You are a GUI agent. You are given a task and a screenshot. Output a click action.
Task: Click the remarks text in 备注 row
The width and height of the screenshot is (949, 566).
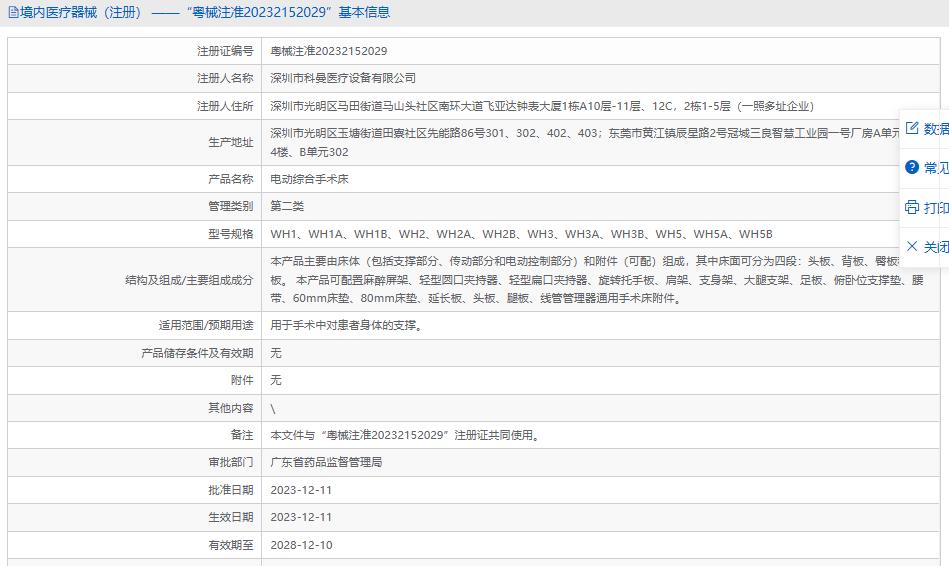pyautogui.click(x=406, y=435)
